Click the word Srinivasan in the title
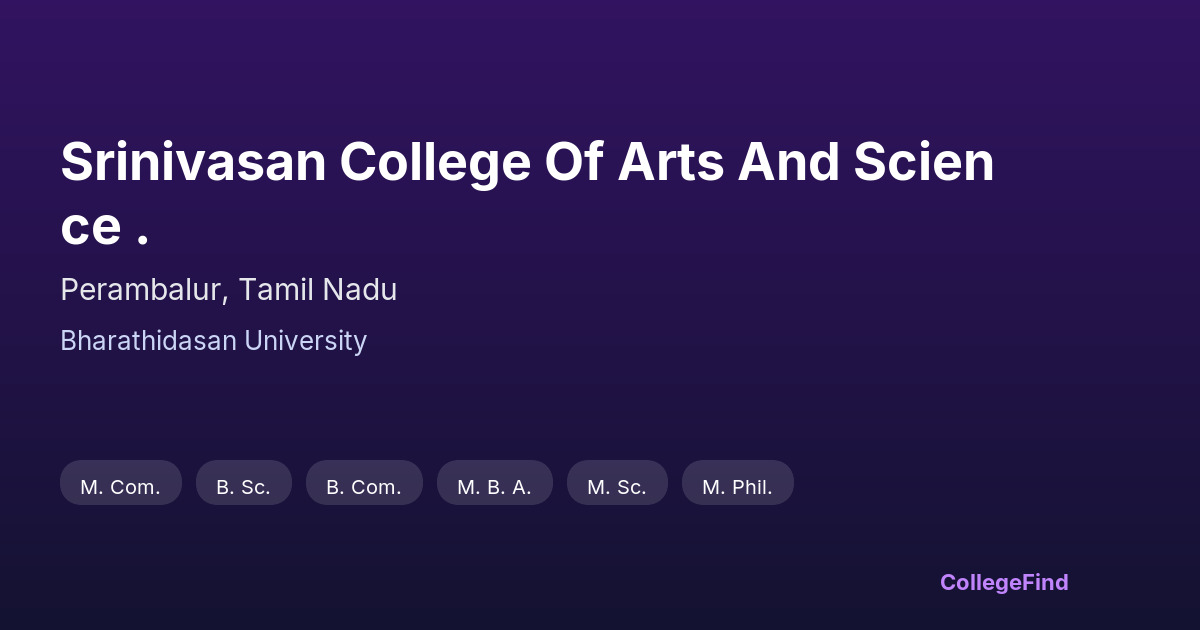This screenshot has width=1200, height=630. click(x=193, y=162)
